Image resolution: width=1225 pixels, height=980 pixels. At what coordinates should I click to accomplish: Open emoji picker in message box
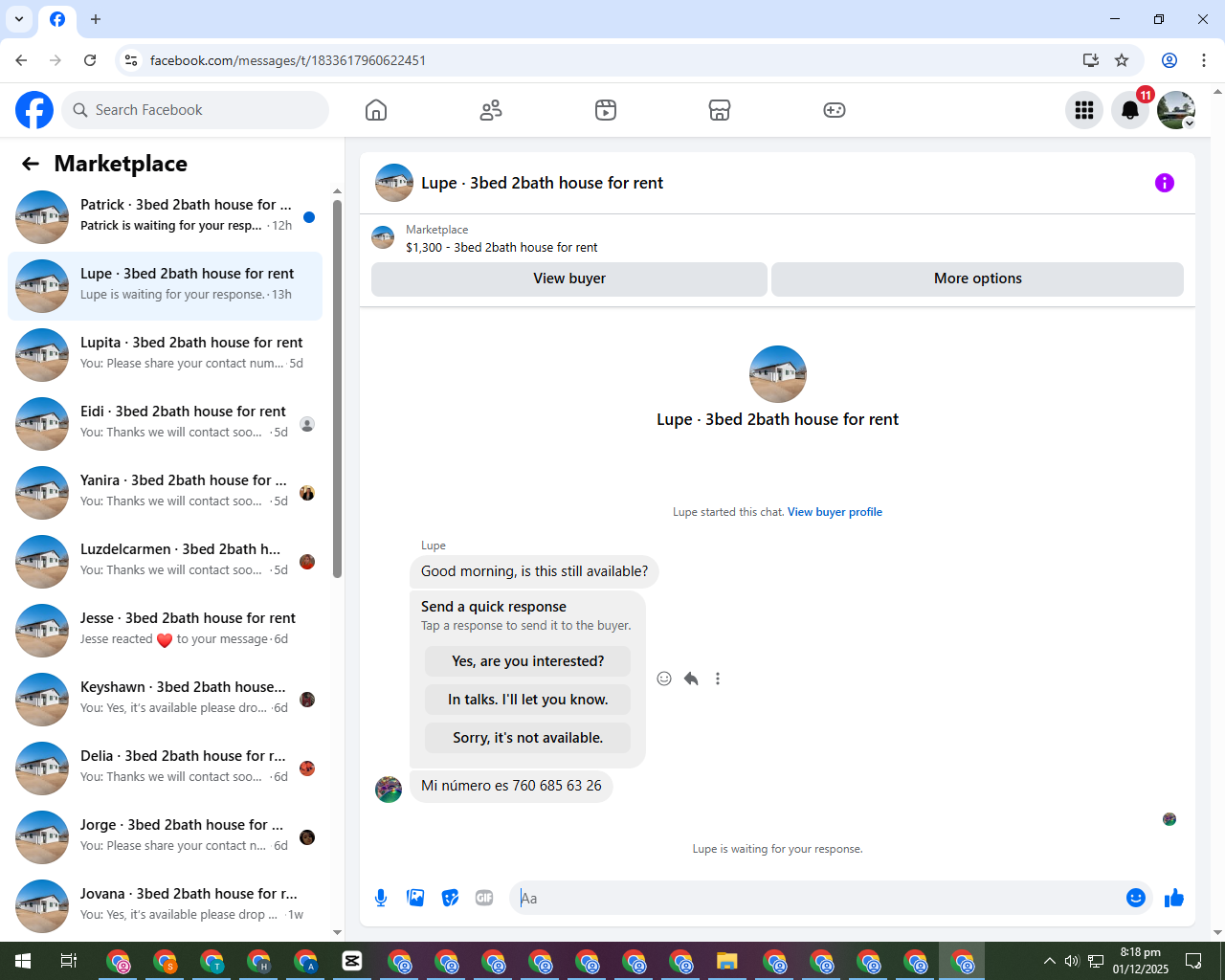coord(1136,898)
